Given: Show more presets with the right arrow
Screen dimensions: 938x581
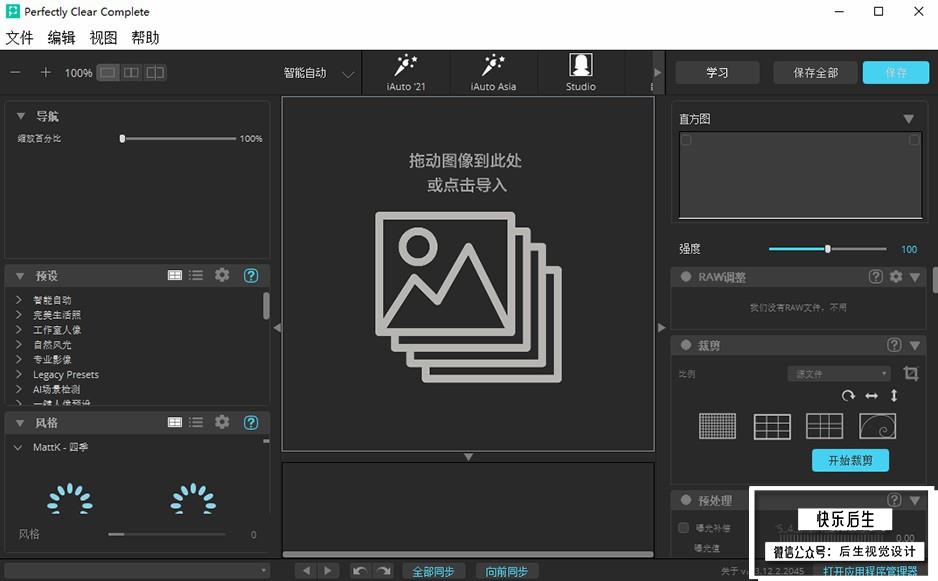Looking at the screenshot, I should [x=658, y=72].
